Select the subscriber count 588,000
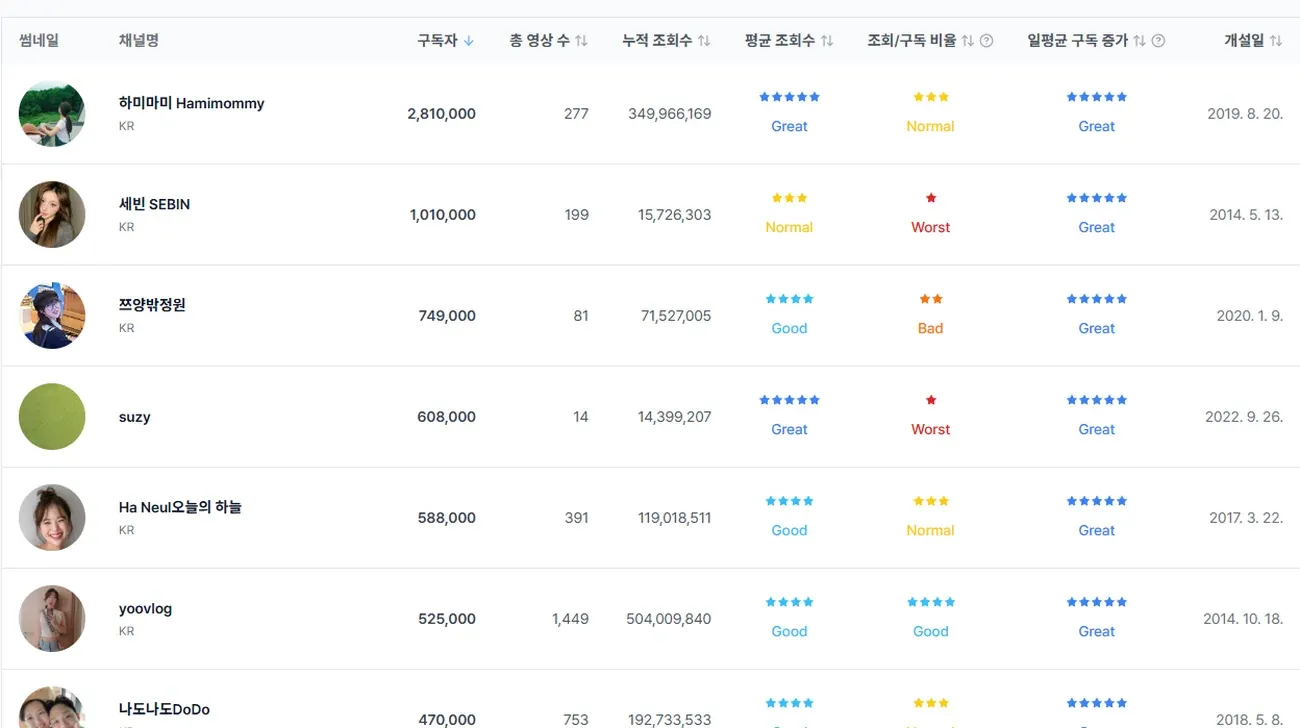1300x728 pixels. point(447,518)
